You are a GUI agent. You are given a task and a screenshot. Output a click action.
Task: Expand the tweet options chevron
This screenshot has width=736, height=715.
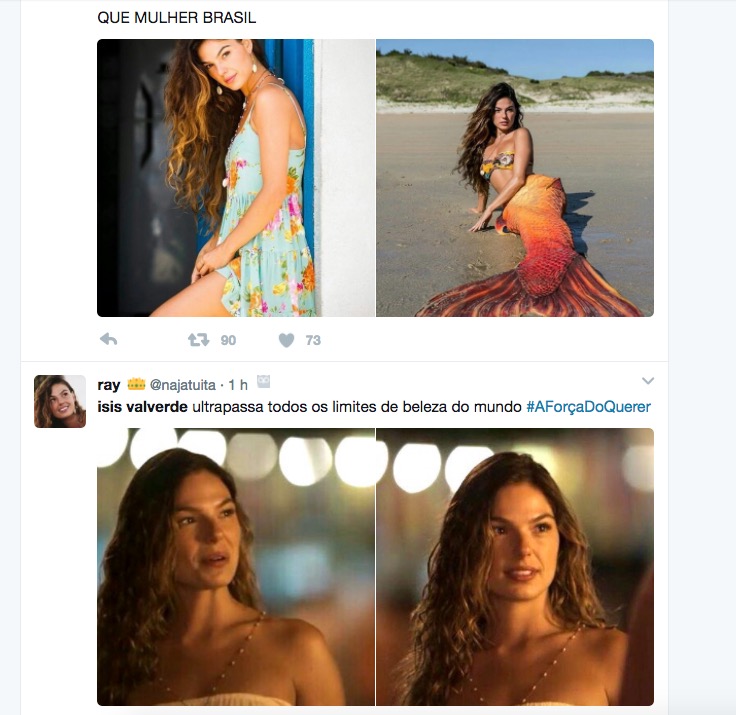648,381
